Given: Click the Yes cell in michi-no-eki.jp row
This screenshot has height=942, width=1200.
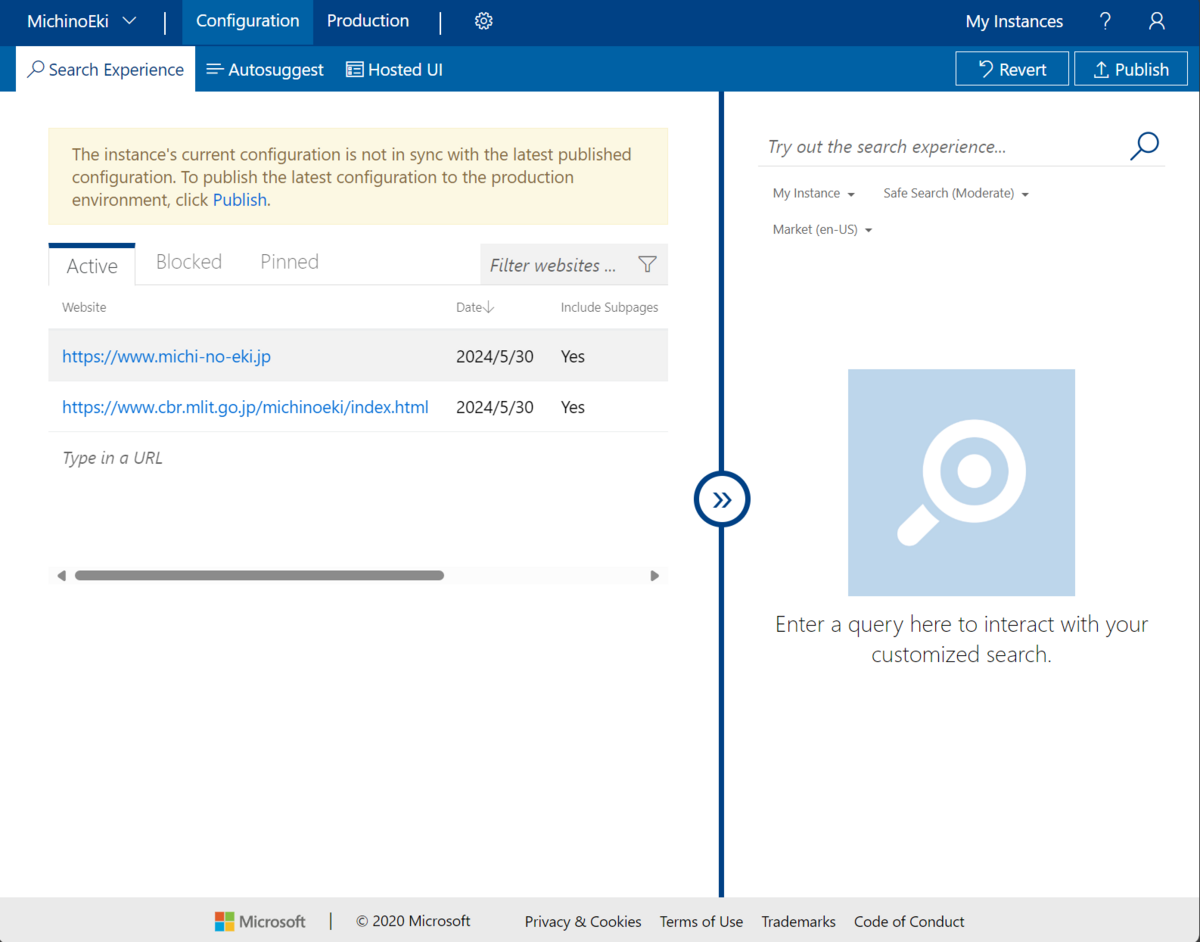Looking at the screenshot, I should click(x=573, y=356).
